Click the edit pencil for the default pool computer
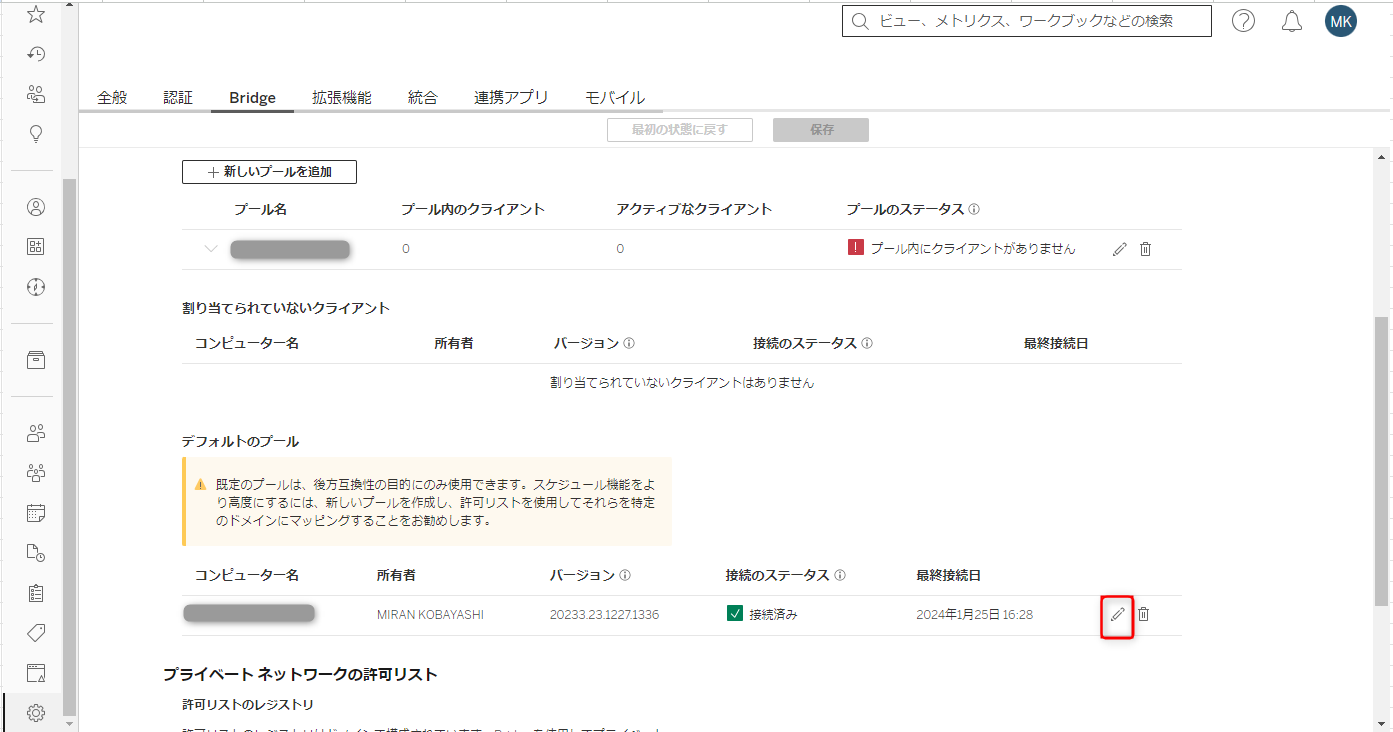Screen dimensions: 1393x732 click(1117, 614)
